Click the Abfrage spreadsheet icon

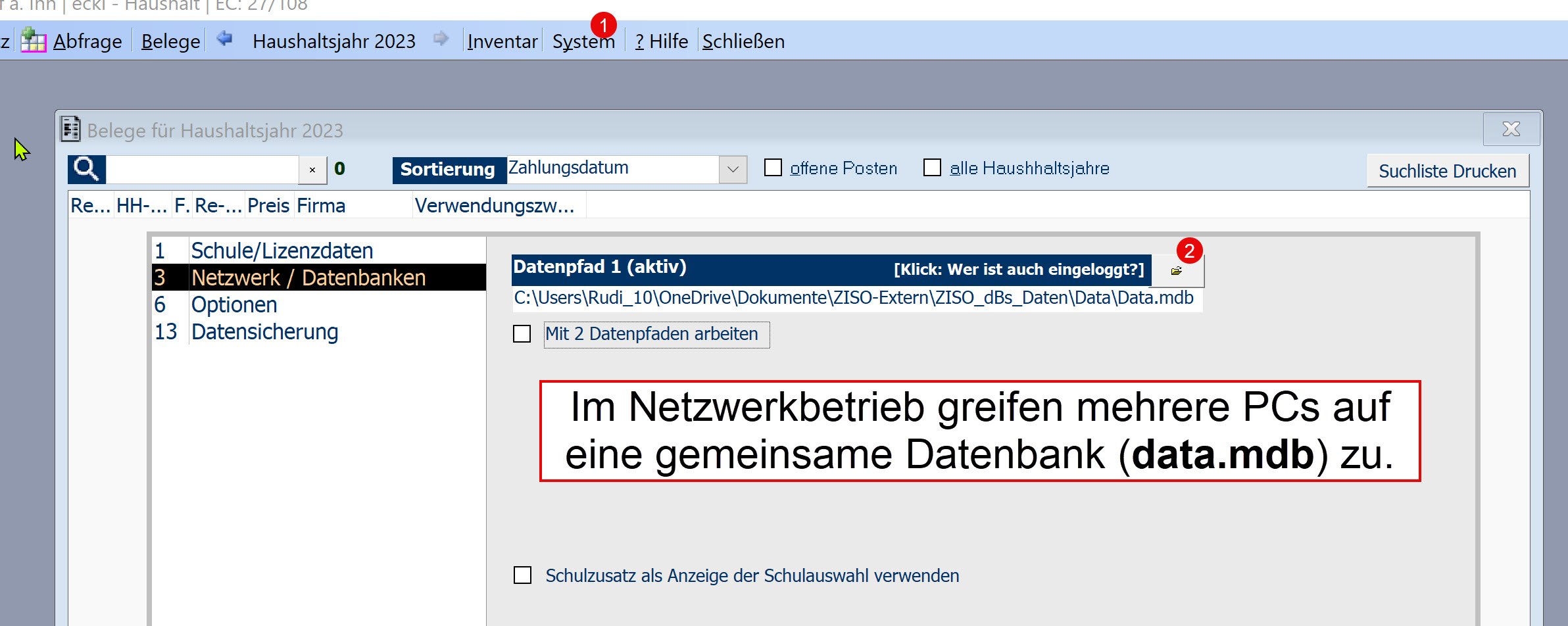coord(33,41)
